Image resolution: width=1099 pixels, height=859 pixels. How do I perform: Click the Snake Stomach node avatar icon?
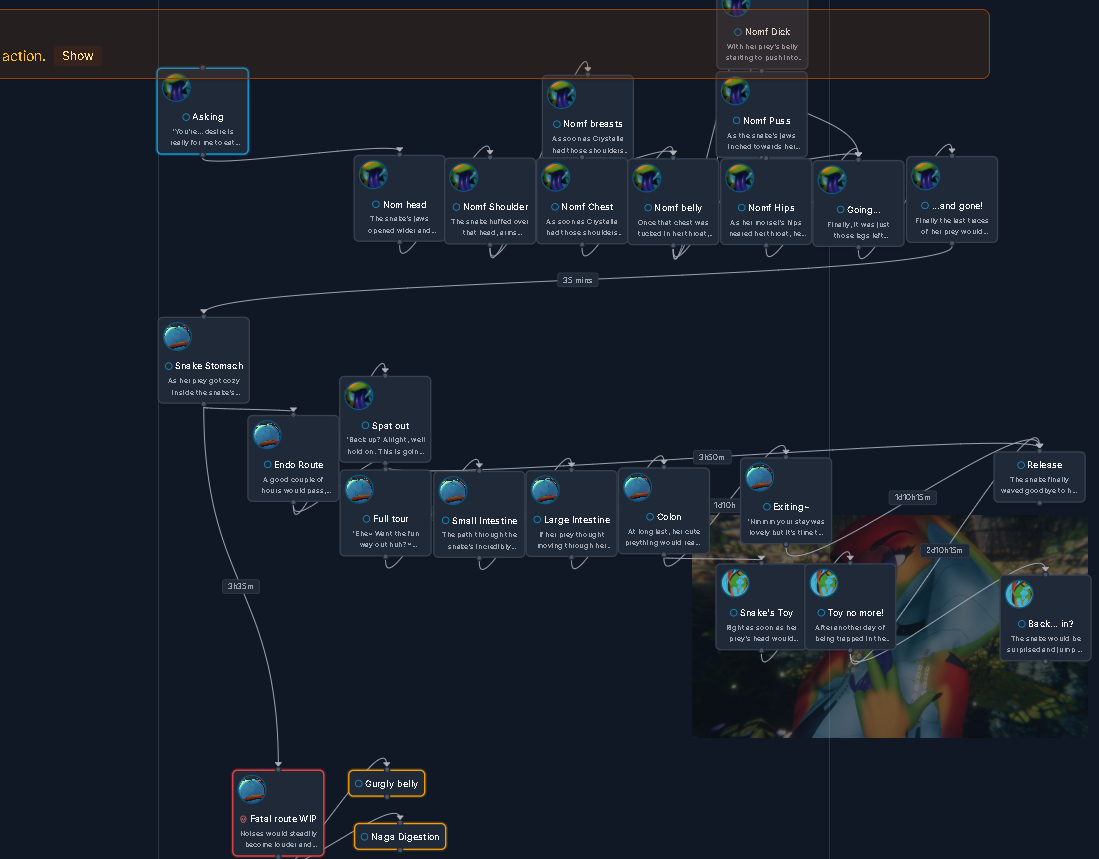click(x=177, y=337)
